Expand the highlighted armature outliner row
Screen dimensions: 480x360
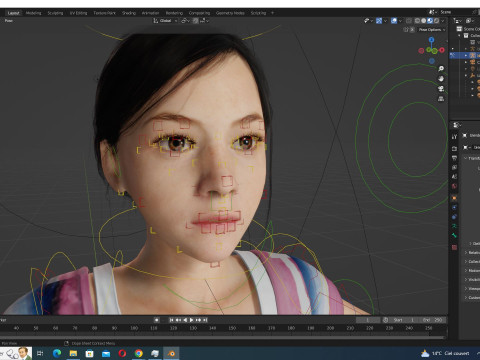pyautogui.click(x=466, y=55)
